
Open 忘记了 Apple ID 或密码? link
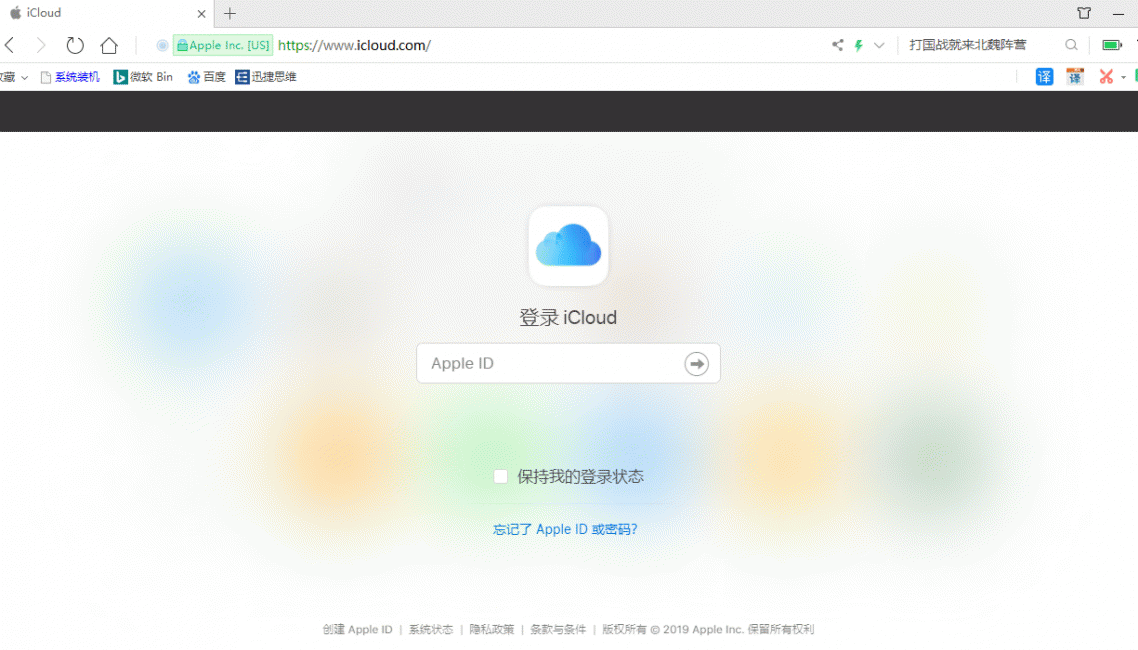565,530
